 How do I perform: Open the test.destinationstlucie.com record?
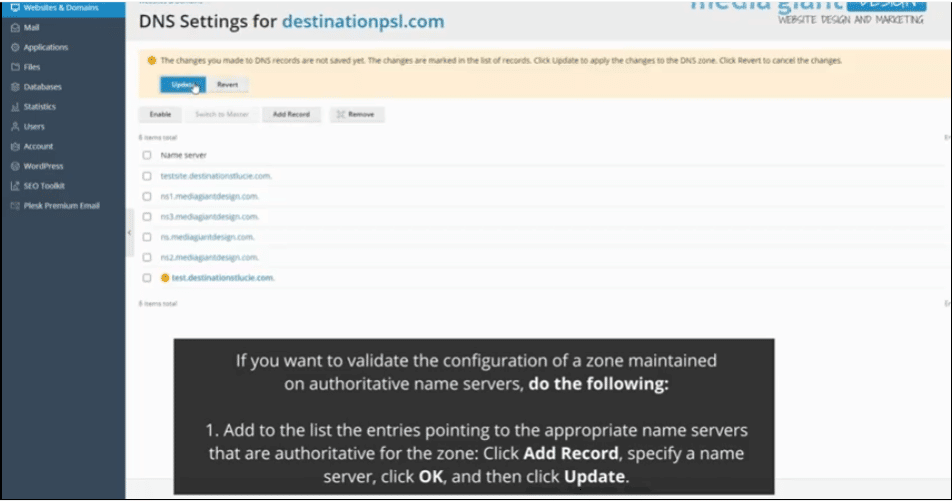223,278
